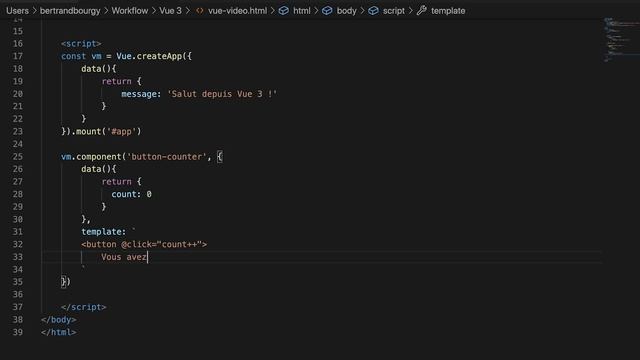Expand chevron after Workflow breadcrumb
This screenshot has height=360, width=640.
coord(154,11)
